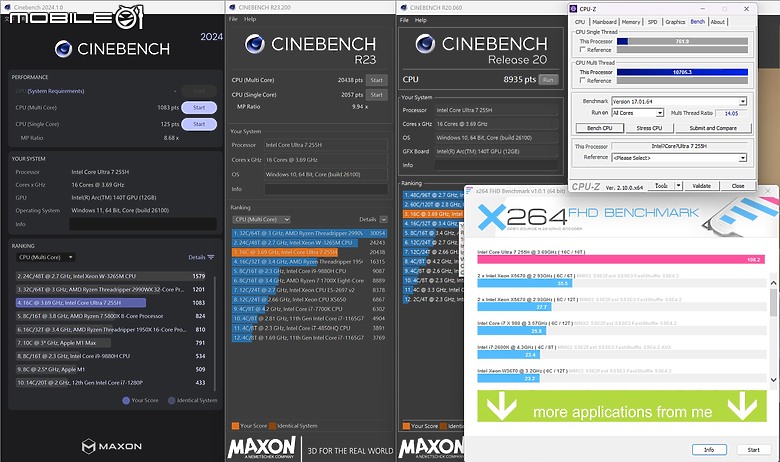Select AMD Ryzen 7 5800X row in Cinebench 2024

(110, 316)
